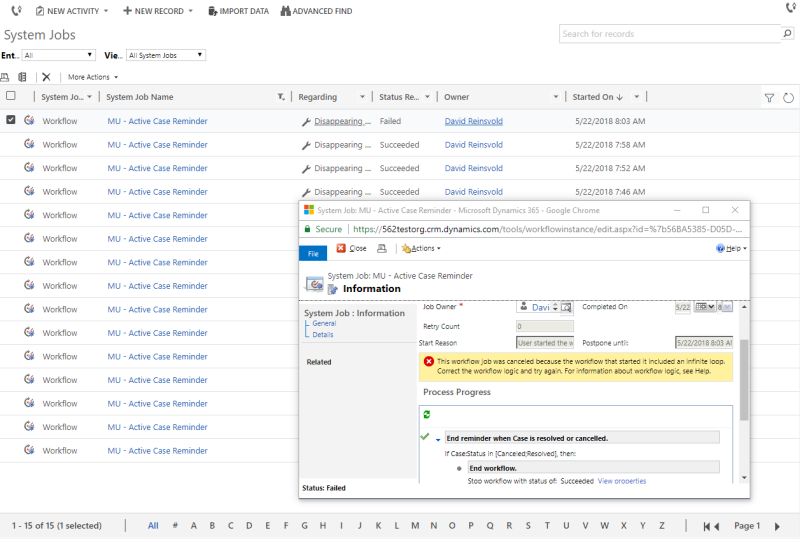Open Started On column dropdown arrow
The width and height of the screenshot is (800, 542).
coord(636,97)
